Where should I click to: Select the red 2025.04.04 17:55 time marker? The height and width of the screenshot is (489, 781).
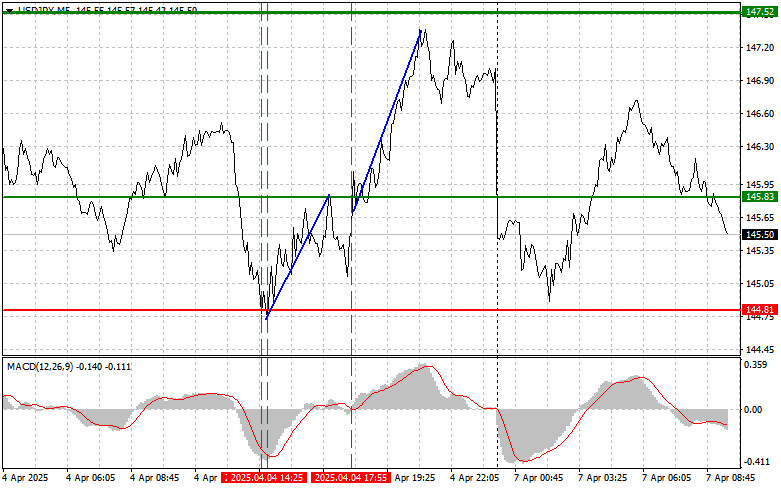tap(351, 478)
